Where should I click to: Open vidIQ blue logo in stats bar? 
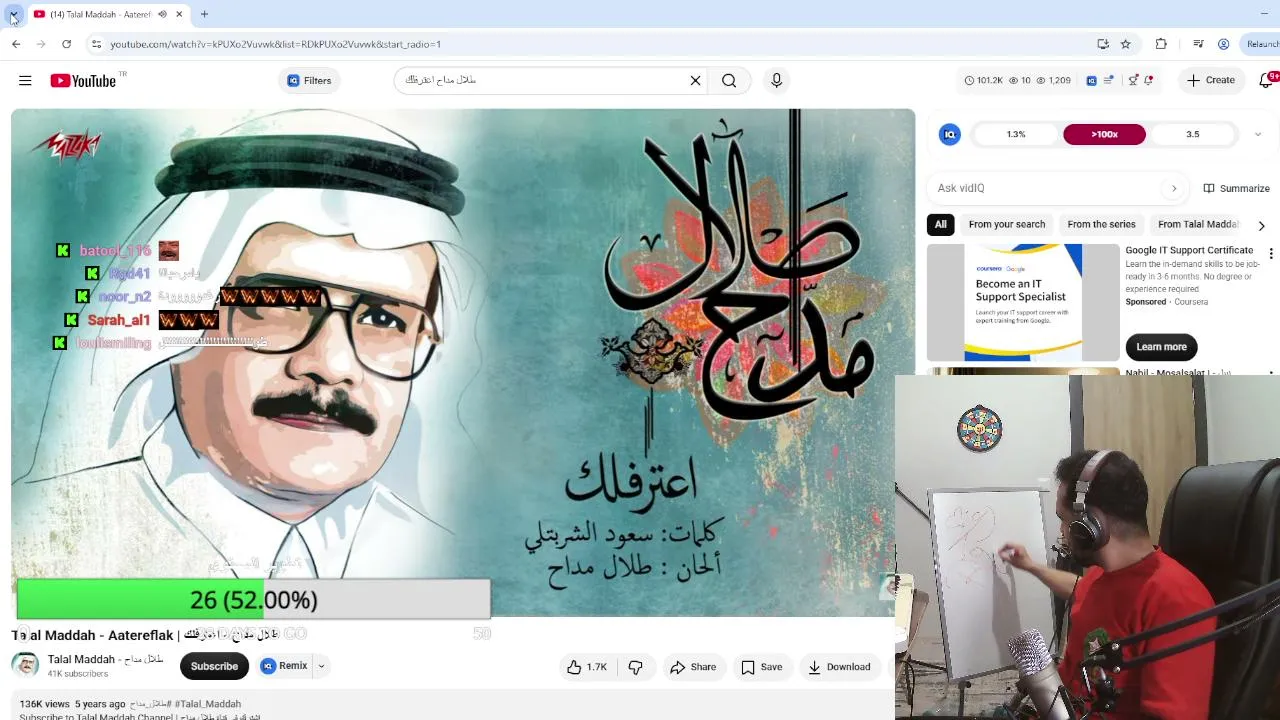[x=1091, y=81]
